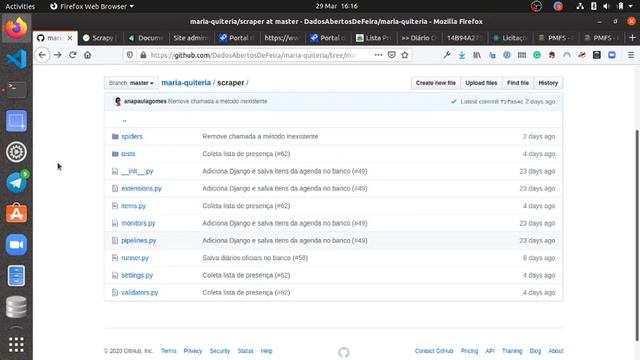Open runner.py file
The image size is (640, 360).
click(x=135, y=258)
